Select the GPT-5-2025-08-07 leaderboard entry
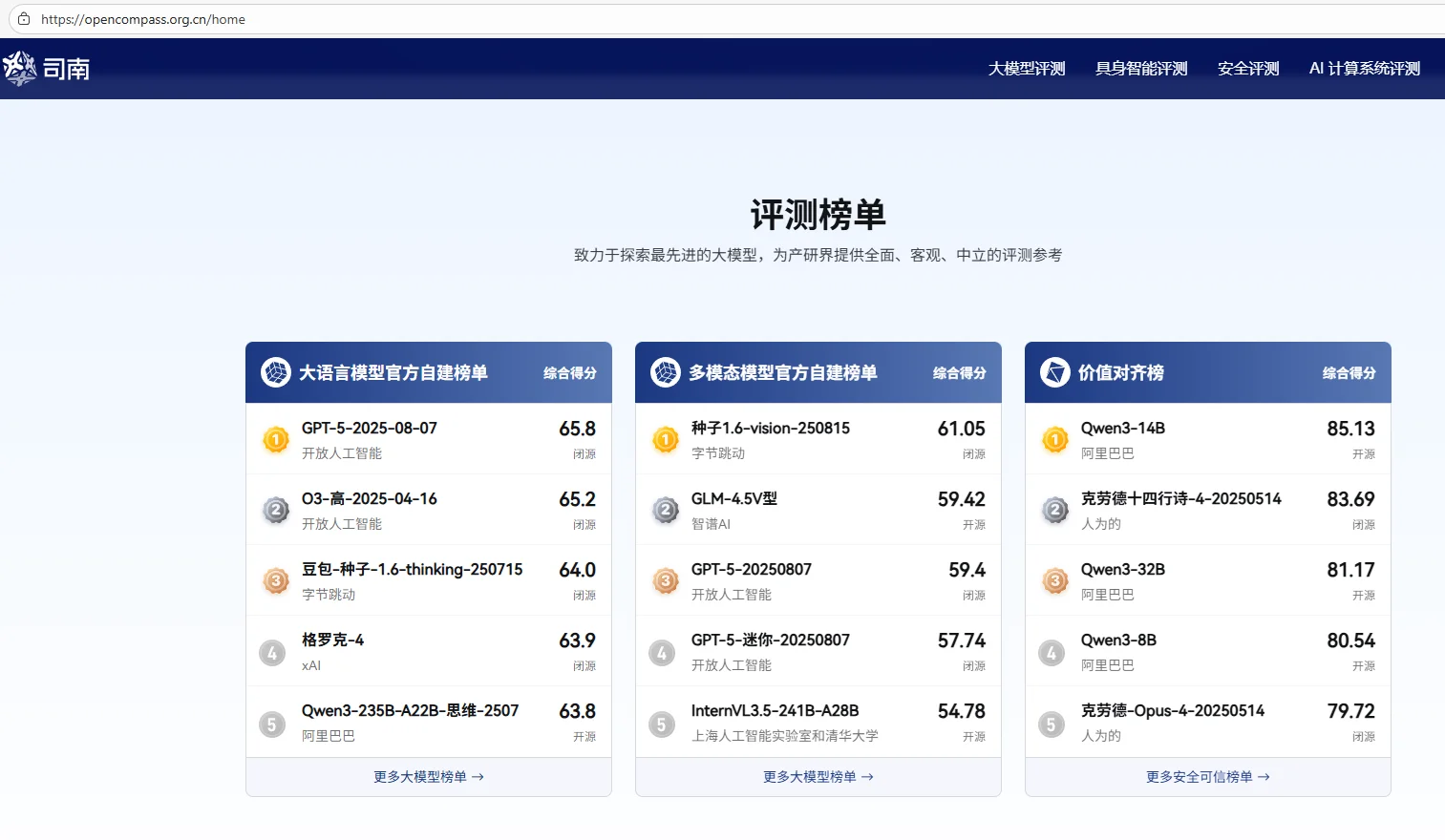The width and height of the screenshot is (1445, 840). 428,439
